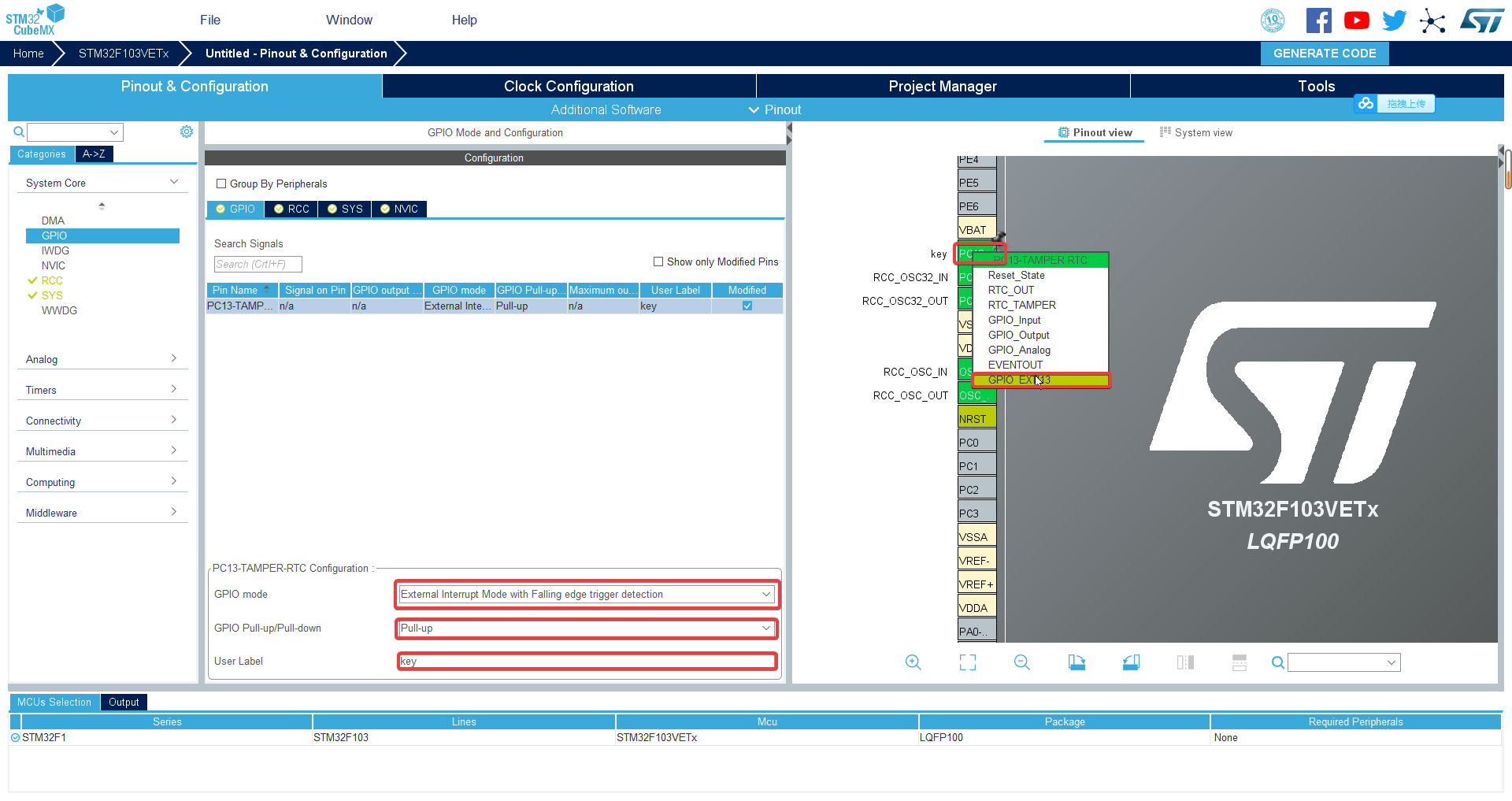The image size is (1512, 801).
Task: Select the RCC configuration tab
Action: pos(291,209)
